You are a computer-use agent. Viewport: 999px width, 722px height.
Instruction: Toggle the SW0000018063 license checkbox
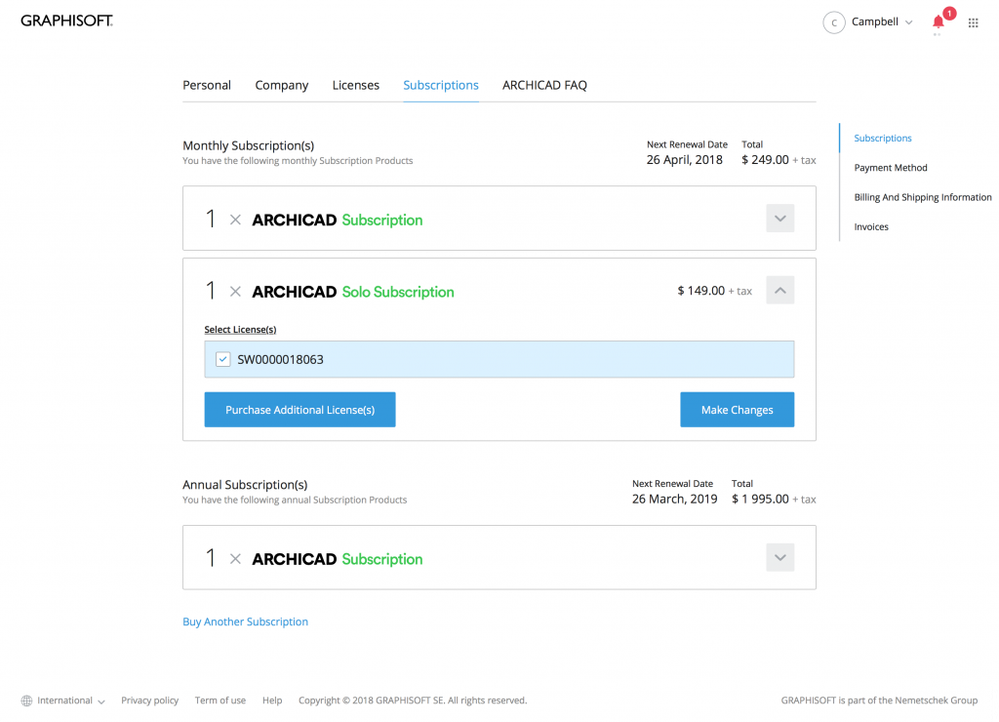[x=223, y=360]
